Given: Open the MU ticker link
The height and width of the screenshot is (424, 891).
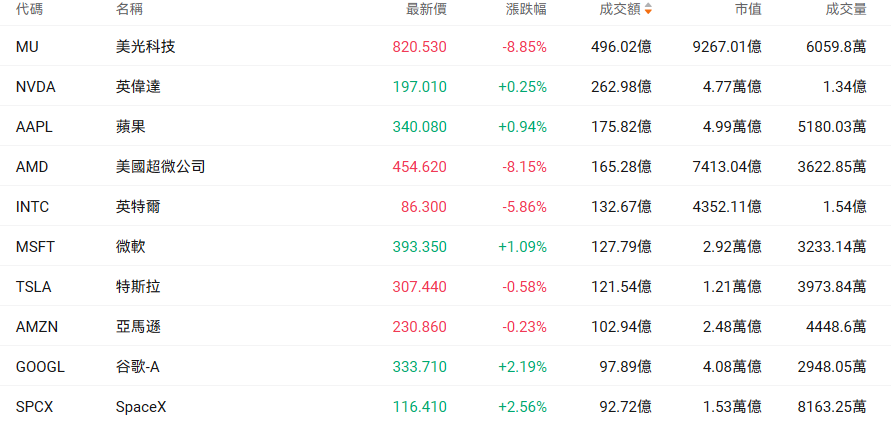Looking at the screenshot, I should [x=27, y=47].
